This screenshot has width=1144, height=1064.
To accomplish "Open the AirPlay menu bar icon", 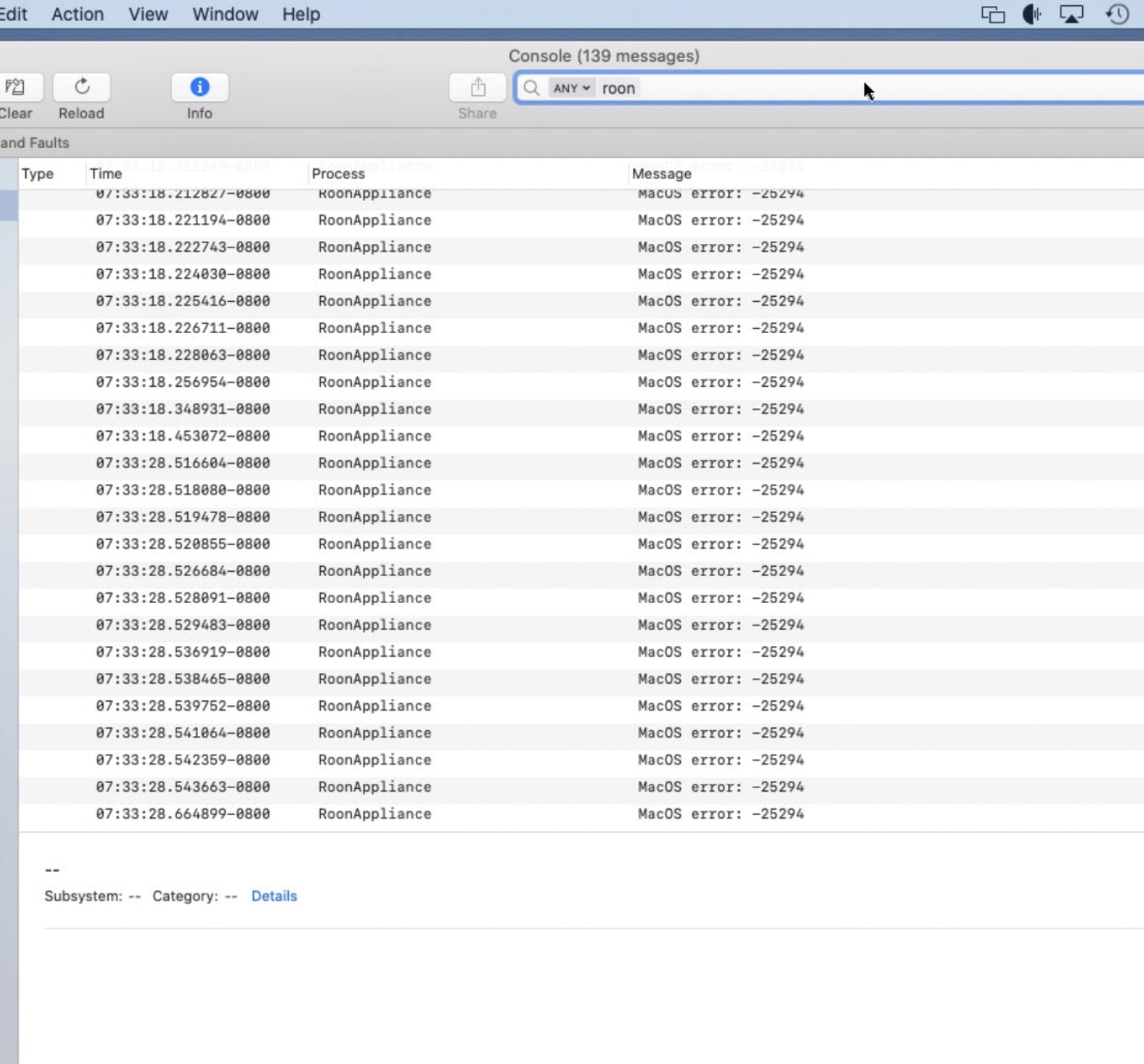I will pyautogui.click(x=1071, y=14).
